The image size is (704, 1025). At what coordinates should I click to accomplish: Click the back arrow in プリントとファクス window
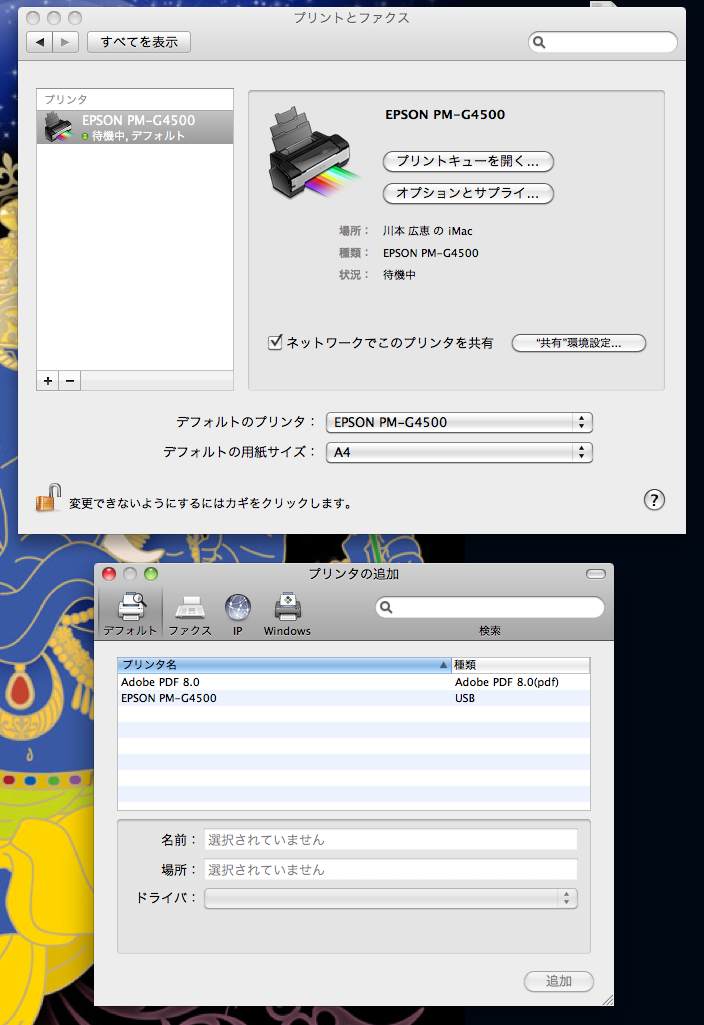[39, 42]
